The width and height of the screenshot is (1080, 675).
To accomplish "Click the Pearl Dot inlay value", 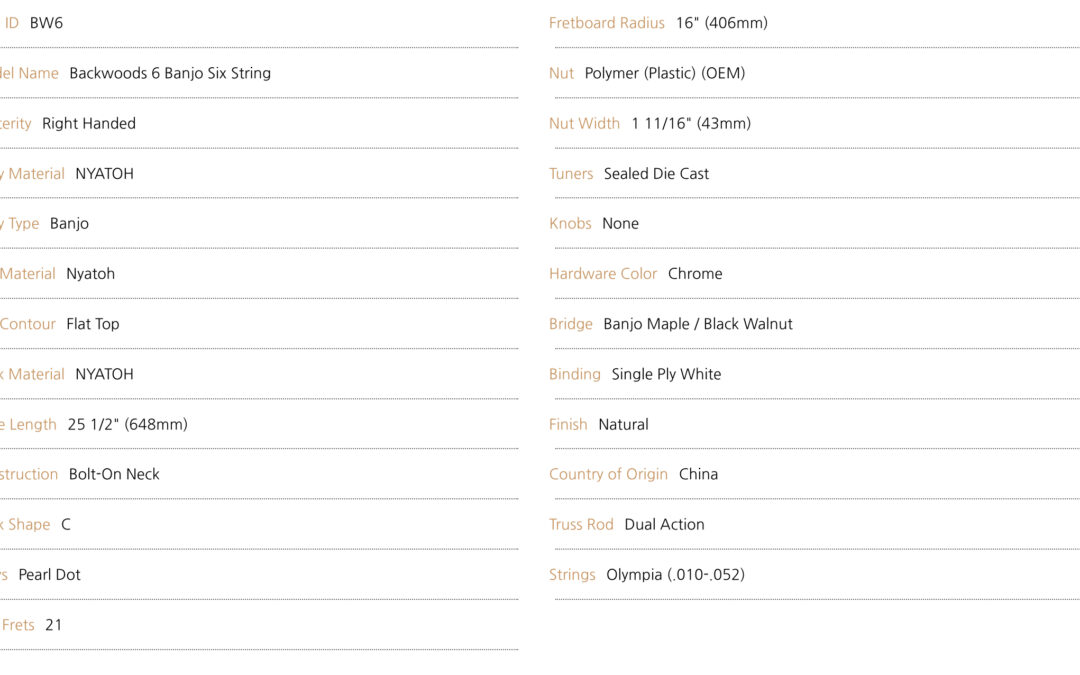I will point(49,574).
